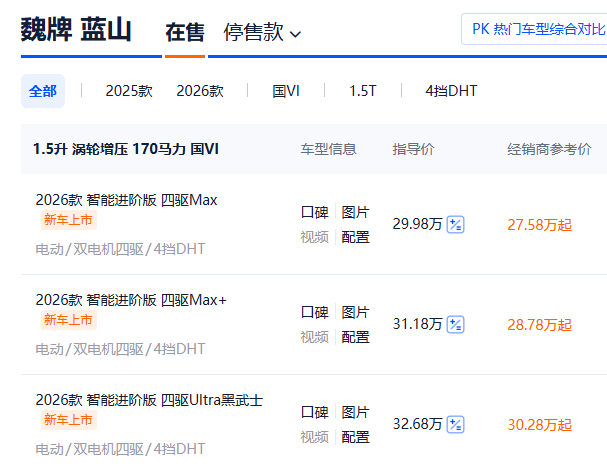
Task: Click 27.58万起 dealer reference price
Action: click(539, 225)
